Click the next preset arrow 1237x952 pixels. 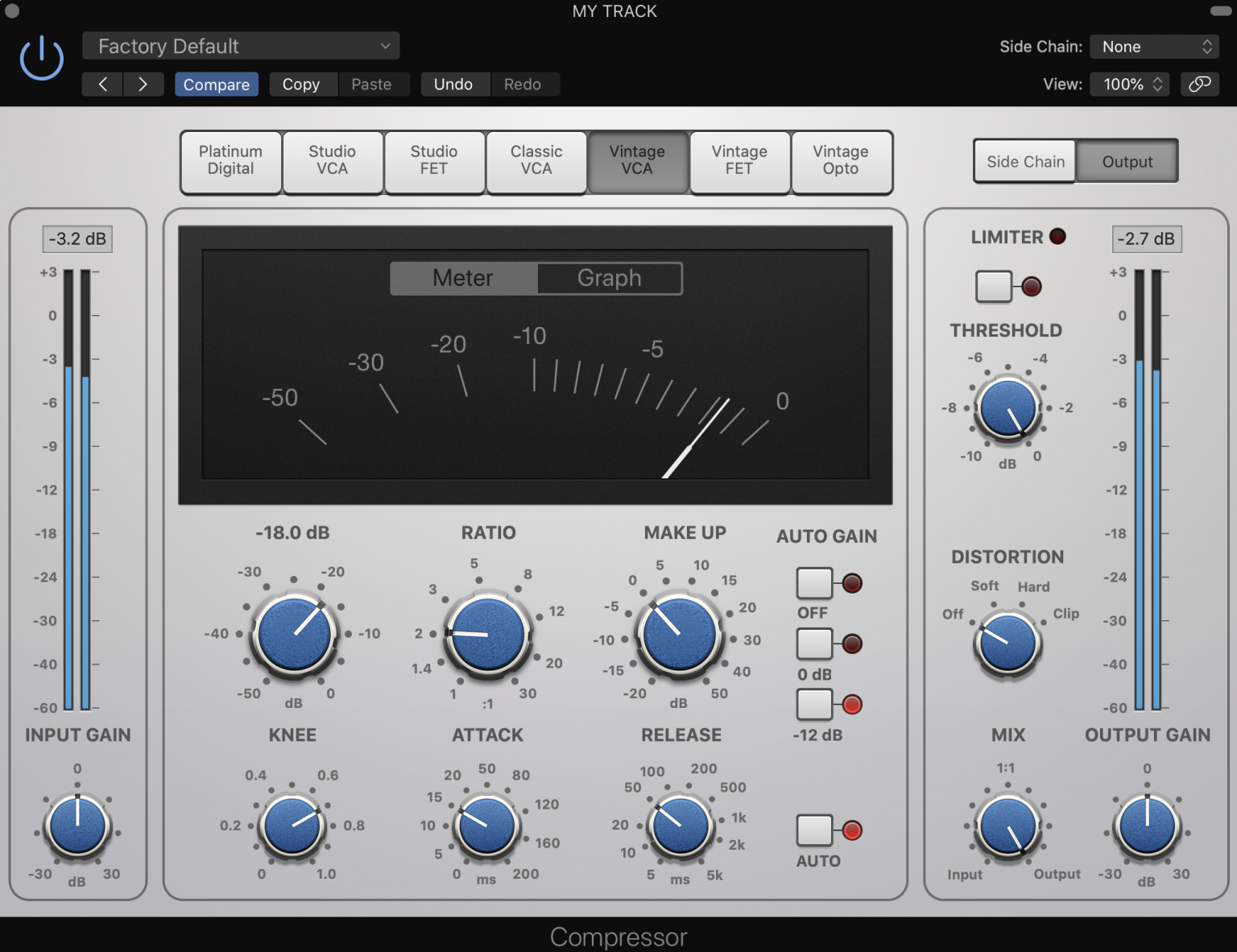click(143, 84)
